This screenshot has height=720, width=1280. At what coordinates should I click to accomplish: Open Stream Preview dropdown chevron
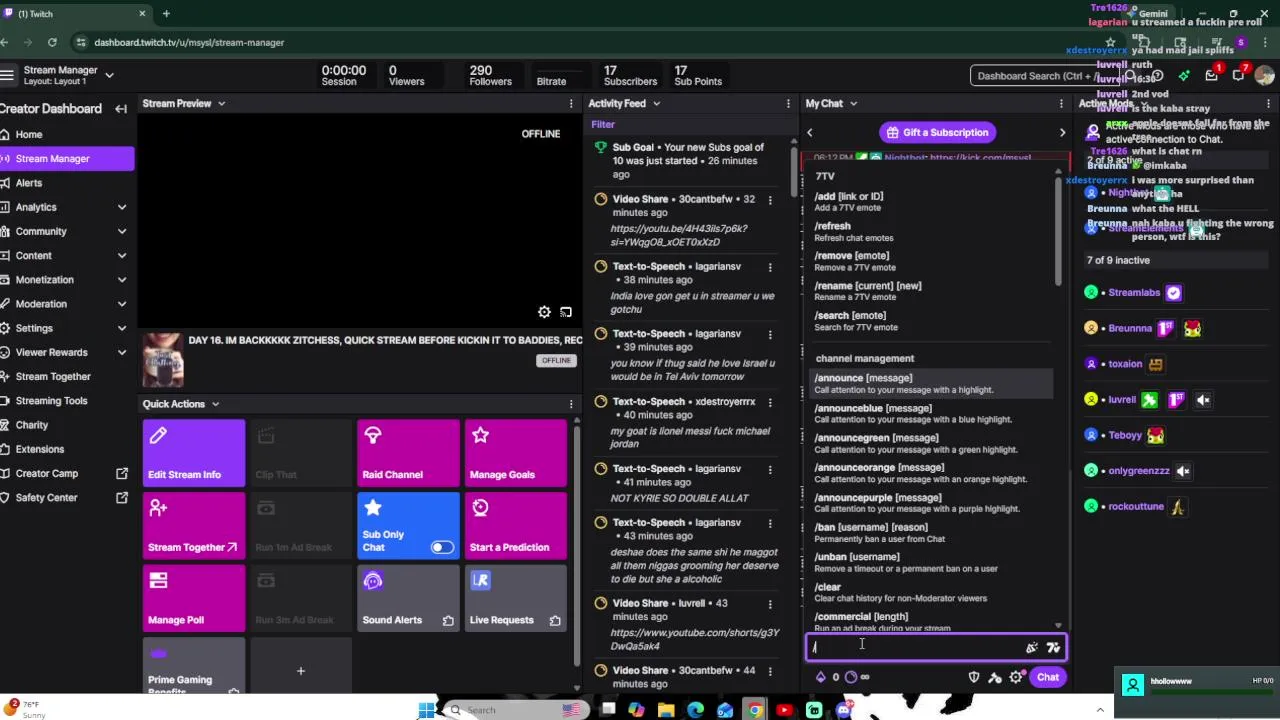click(221, 104)
